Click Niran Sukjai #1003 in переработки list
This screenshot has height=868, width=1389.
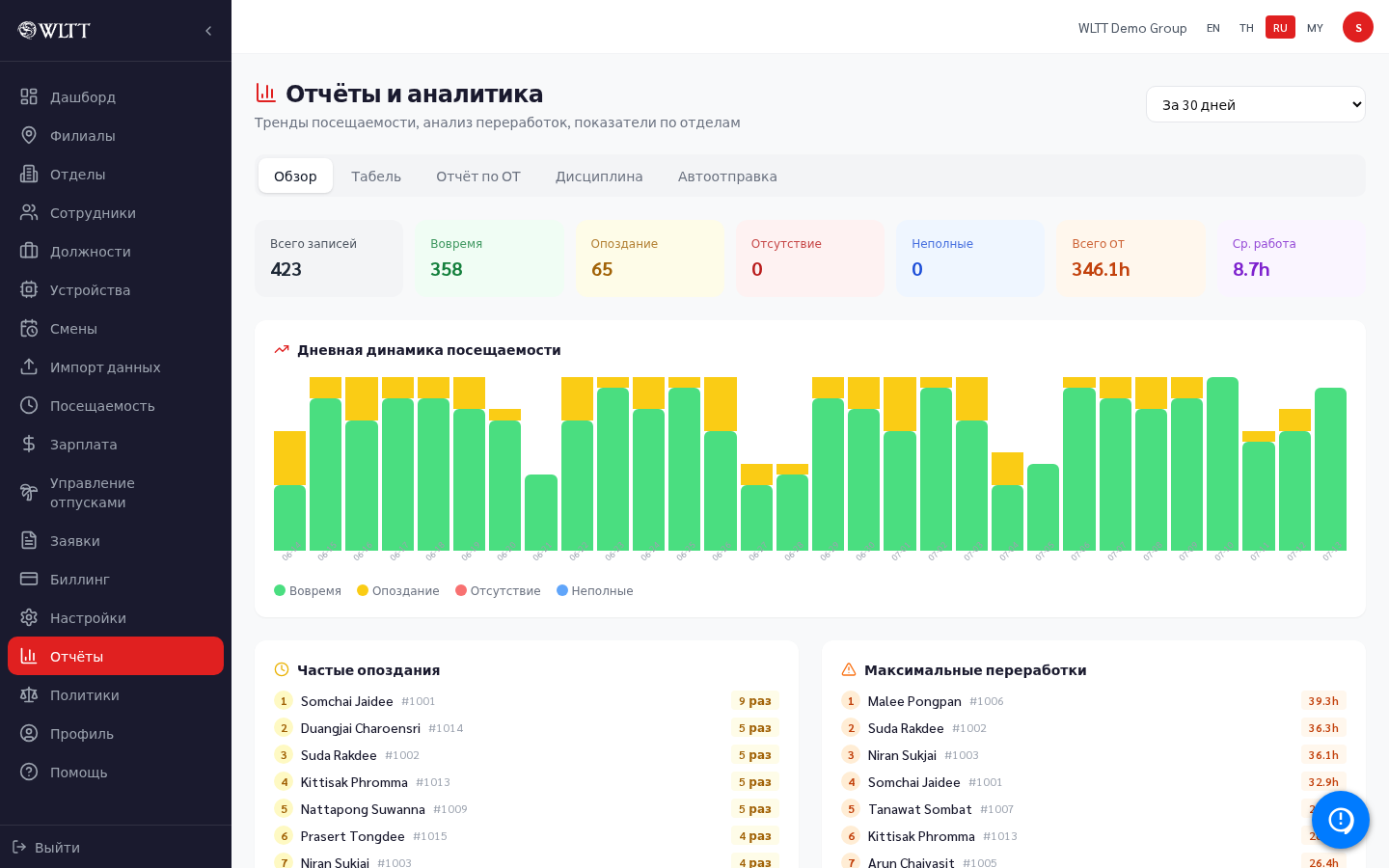pos(1094,755)
